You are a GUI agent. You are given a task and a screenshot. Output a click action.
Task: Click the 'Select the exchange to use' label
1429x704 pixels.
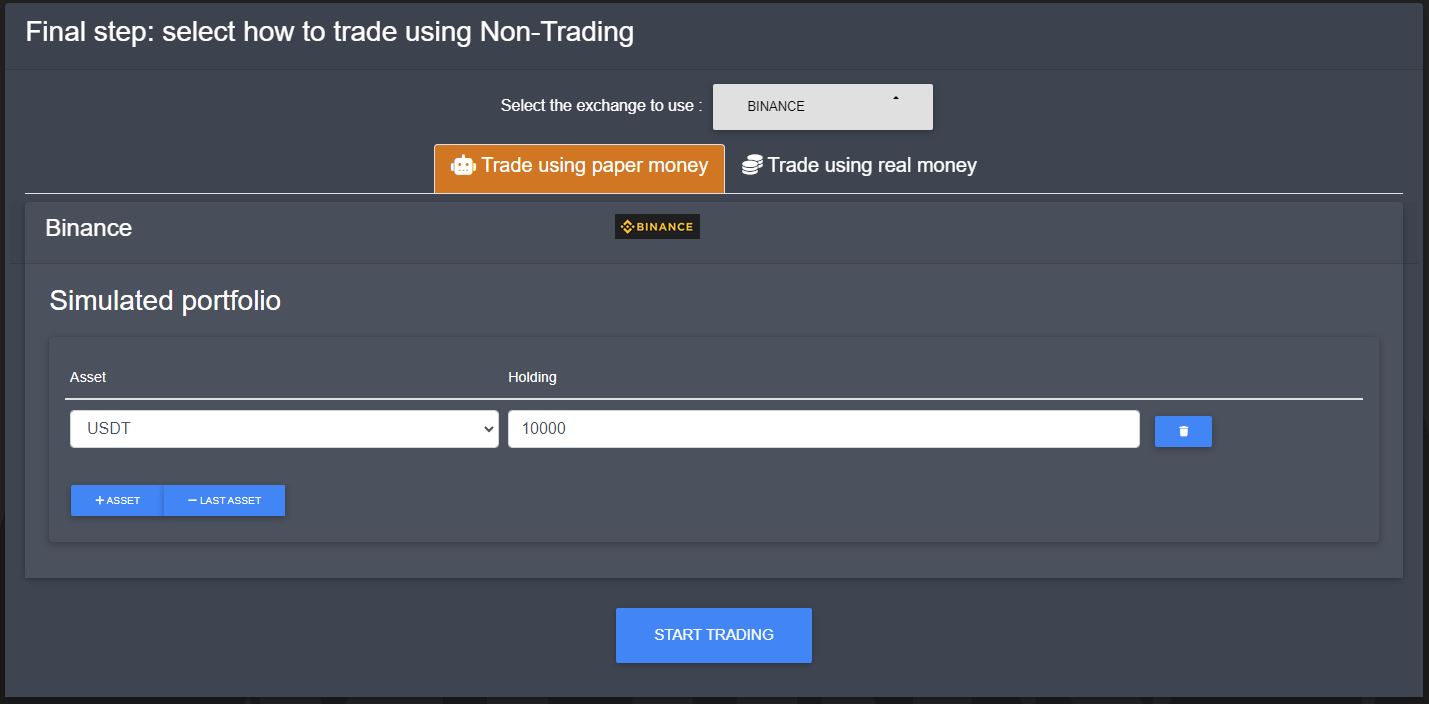click(601, 106)
